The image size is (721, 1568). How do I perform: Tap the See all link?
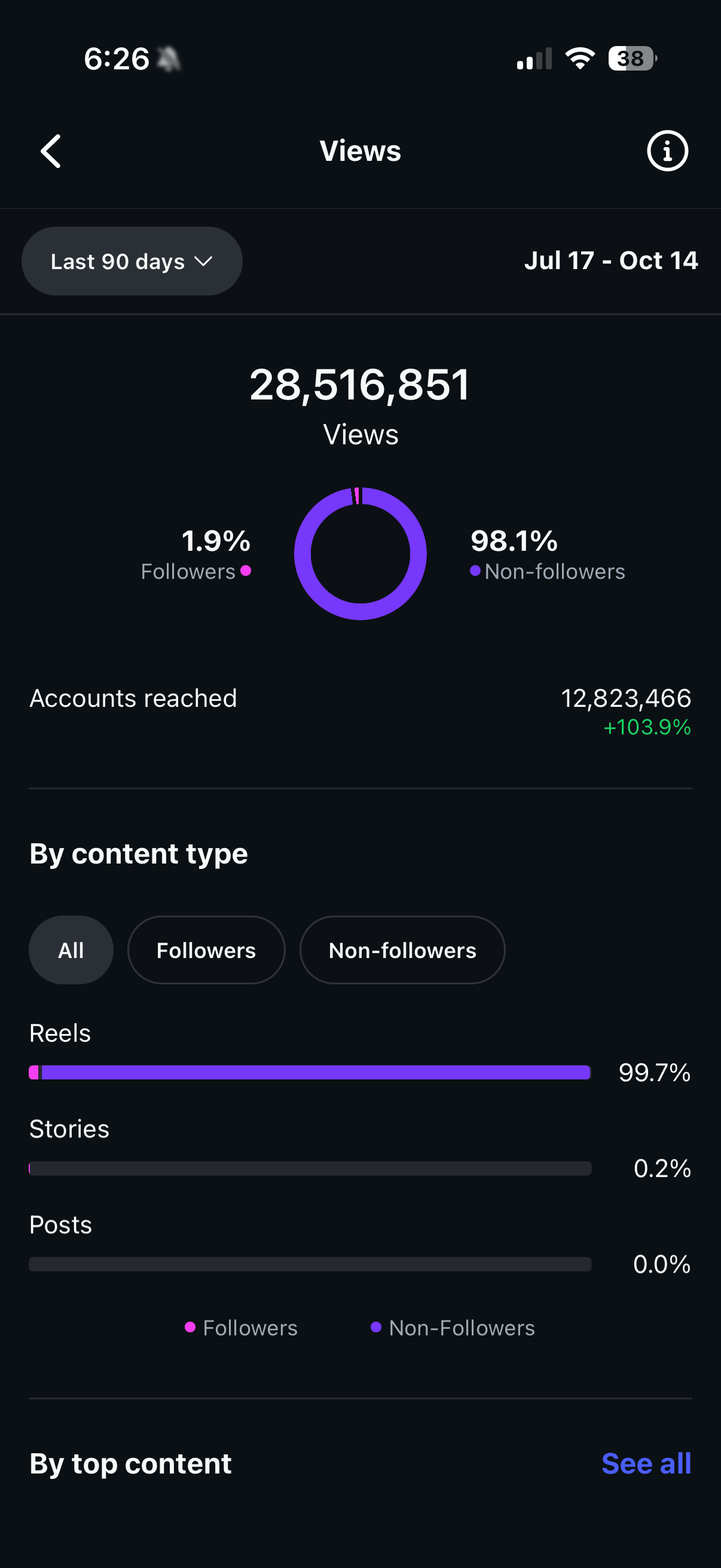click(x=646, y=1463)
